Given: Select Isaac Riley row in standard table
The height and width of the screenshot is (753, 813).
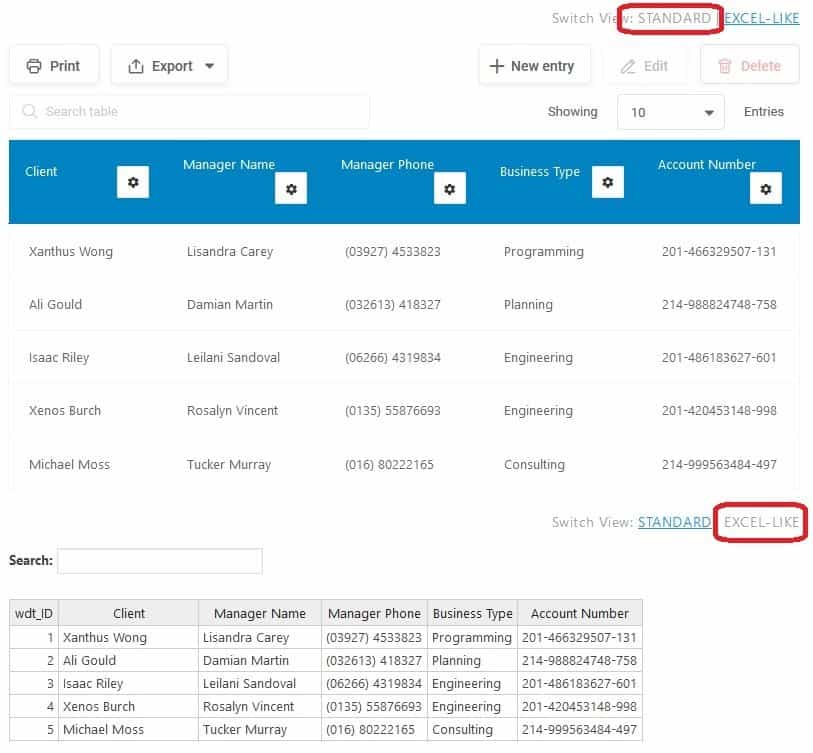Looking at the screenshot, I should (x=404, y=358).
